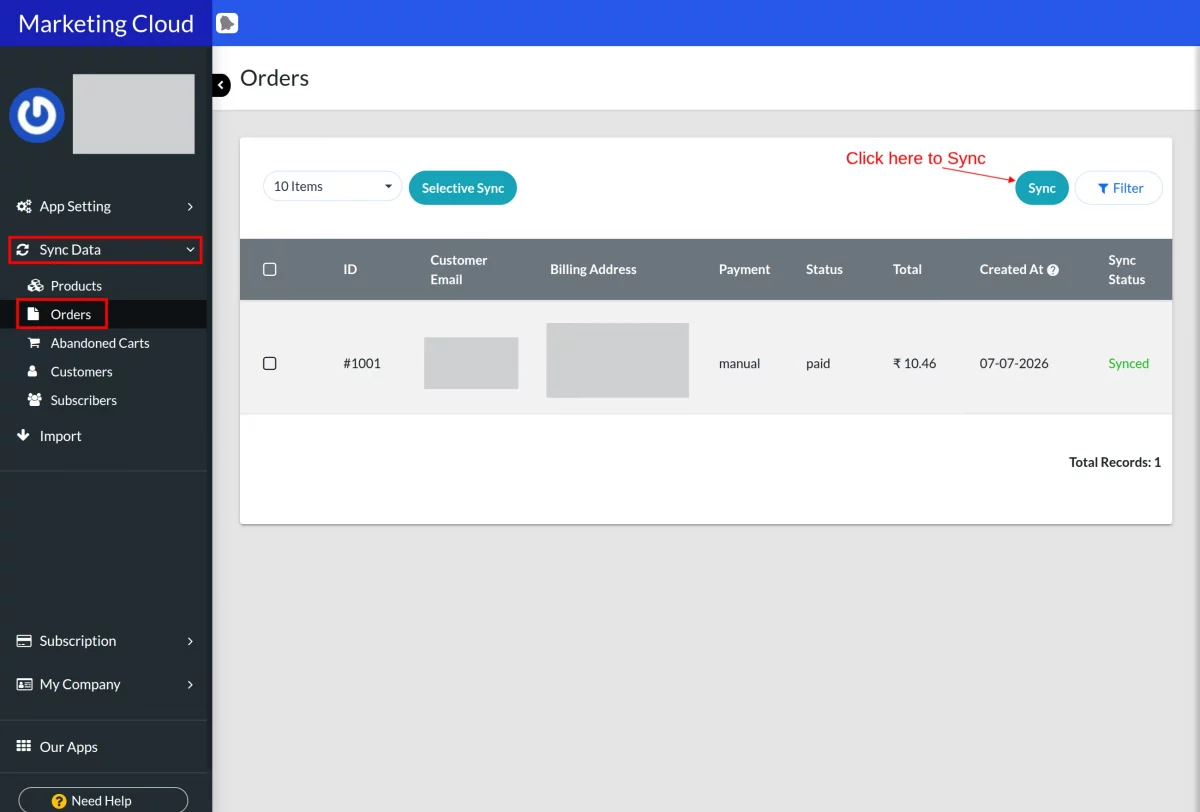Click the Our Apps grid icon
The height and width of the screenshot is (812, 1200).
pyautogui.click(x=24, y=747)
